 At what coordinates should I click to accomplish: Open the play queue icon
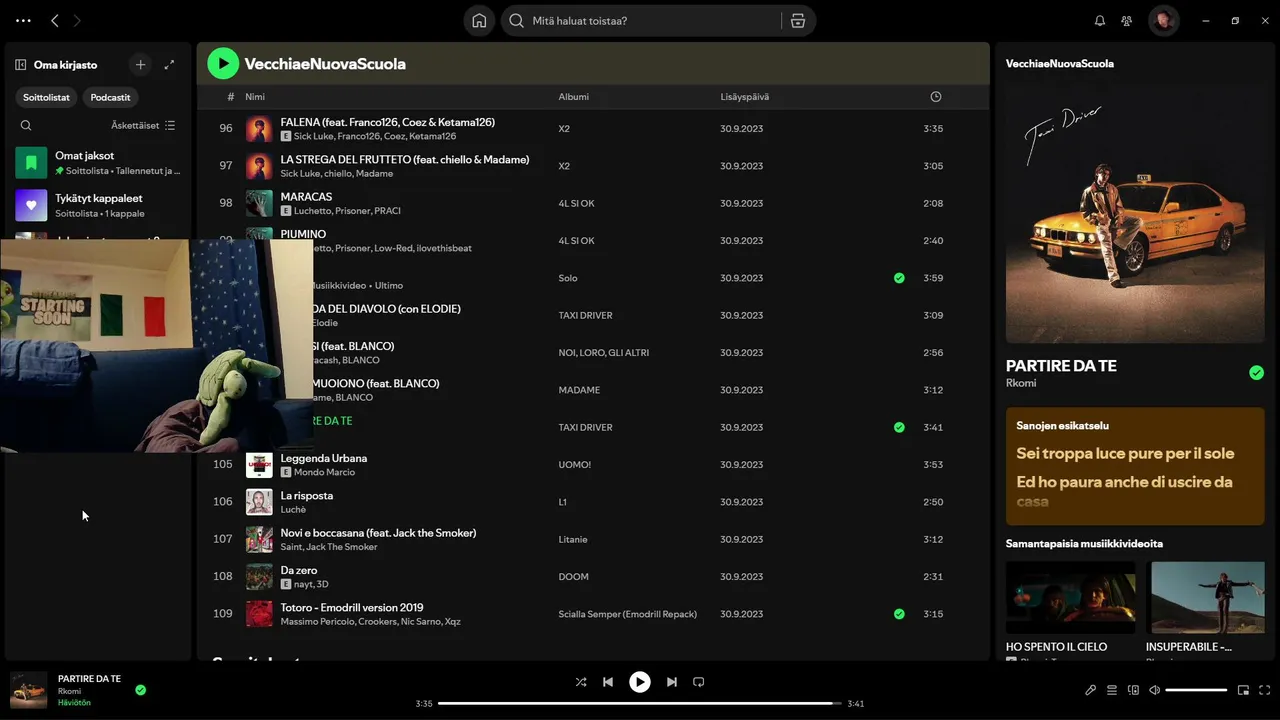1112,690
